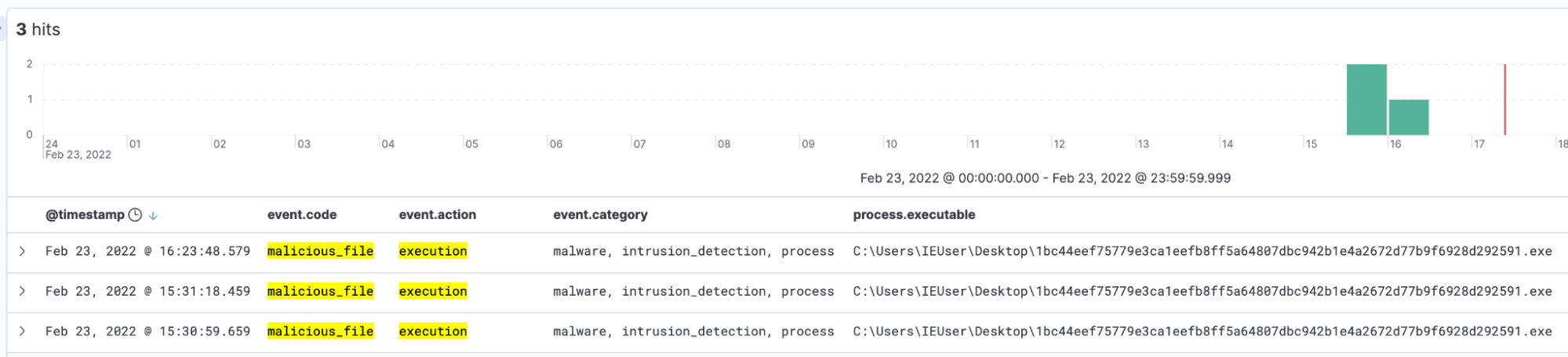Viewport: 1568px width, 357px height.
Task: Expand the 16:23:48.579 event row
Action: 23,251
